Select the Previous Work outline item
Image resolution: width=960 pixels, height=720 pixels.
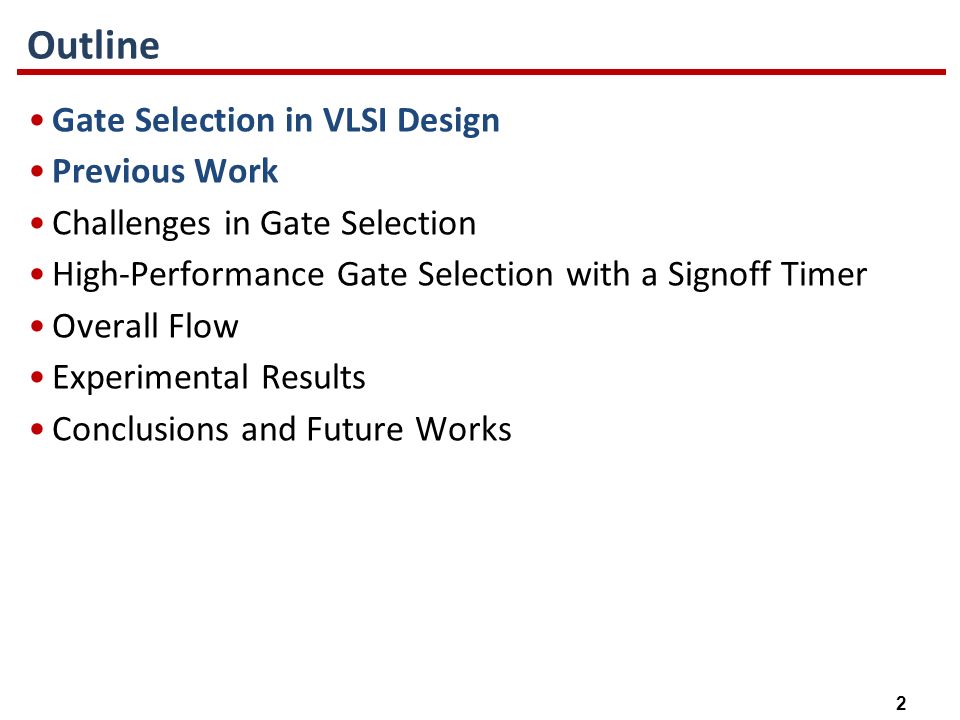point(165,171)
